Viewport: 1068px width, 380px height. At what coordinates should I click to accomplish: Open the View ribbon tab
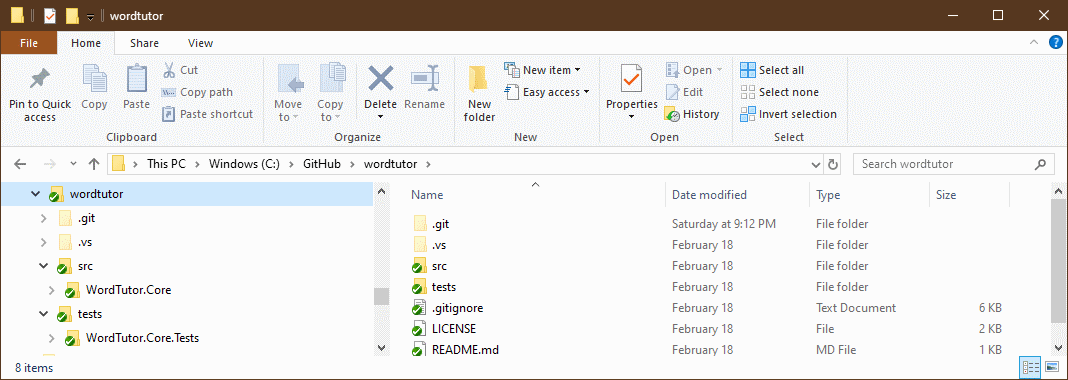point(200,43)
